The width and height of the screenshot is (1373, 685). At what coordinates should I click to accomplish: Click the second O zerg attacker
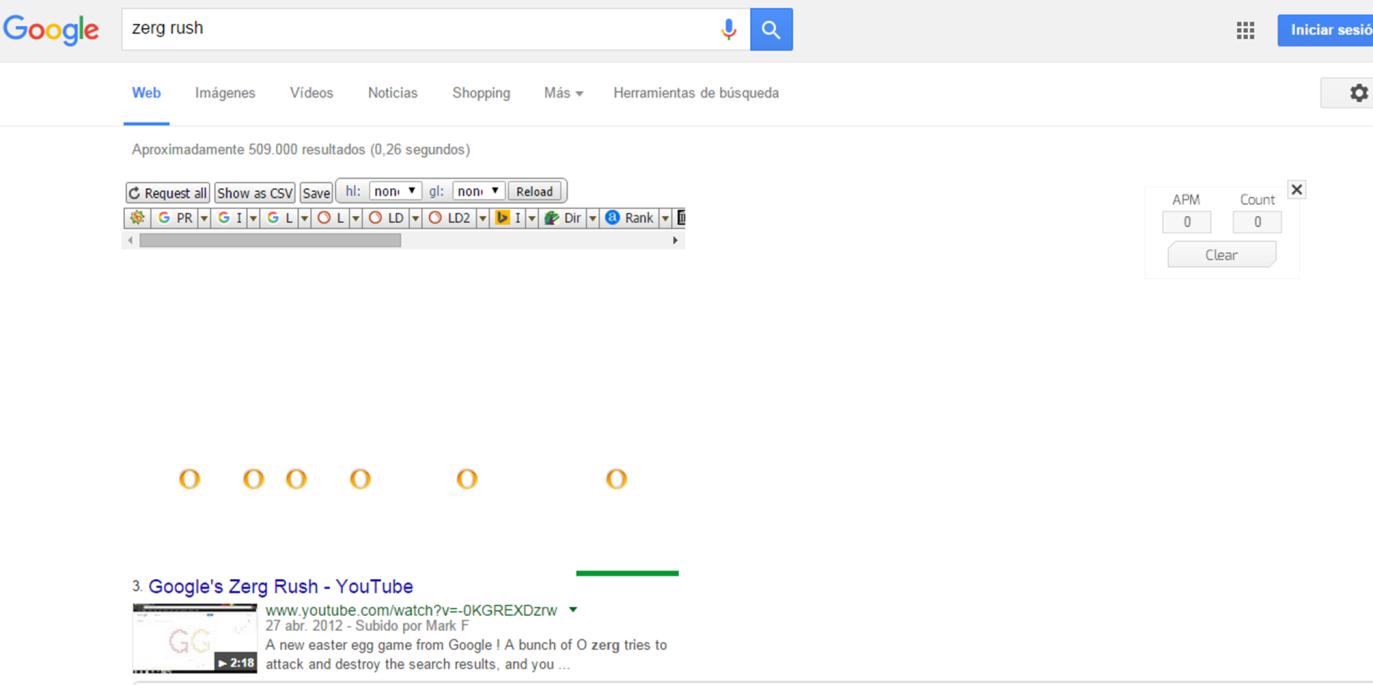254,479
